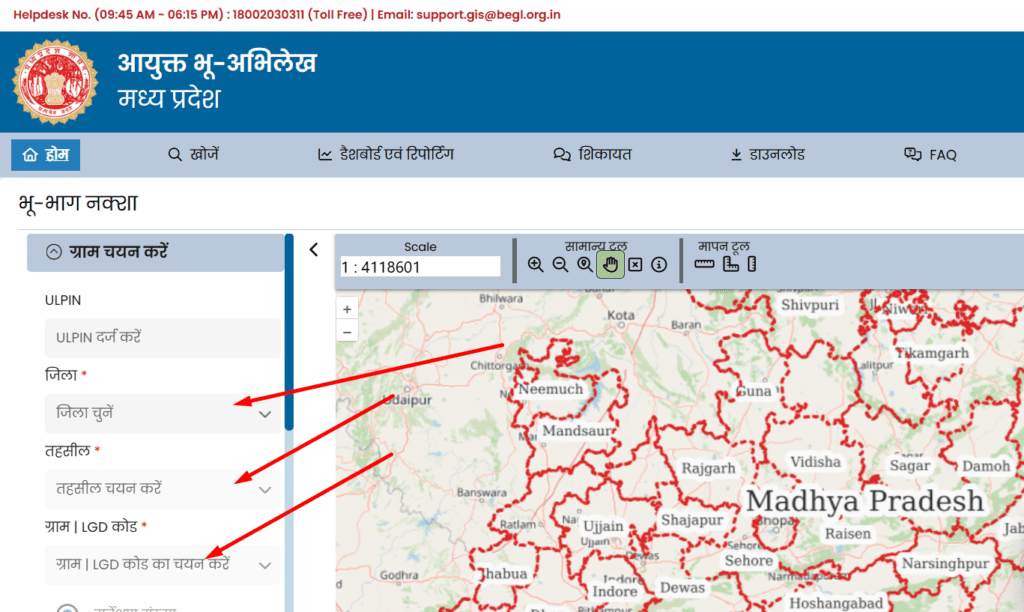Select the horizontal ruler measure tool
The height and width of the screenshot is (612, 1024).
[x=704, y=265]
